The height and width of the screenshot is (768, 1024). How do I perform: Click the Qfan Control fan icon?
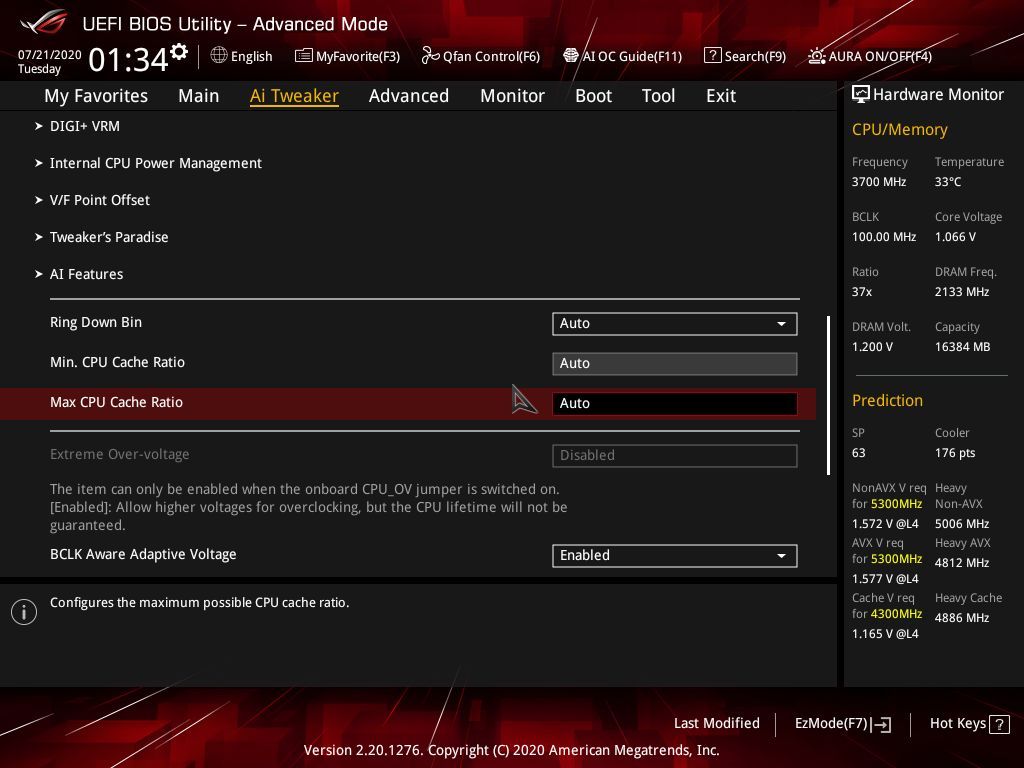[x=430, y=56]
